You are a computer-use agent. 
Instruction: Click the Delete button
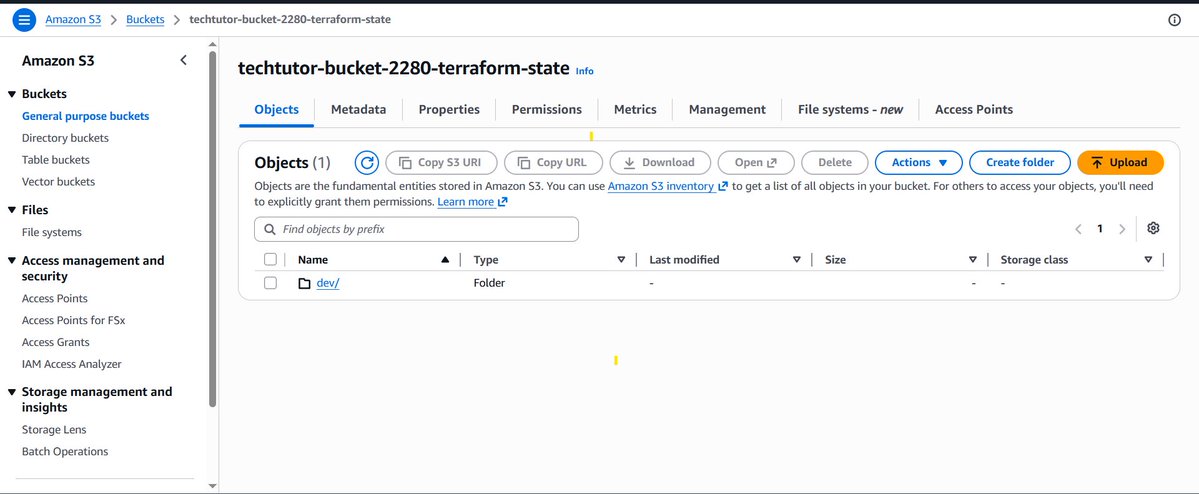coord(835,162)
